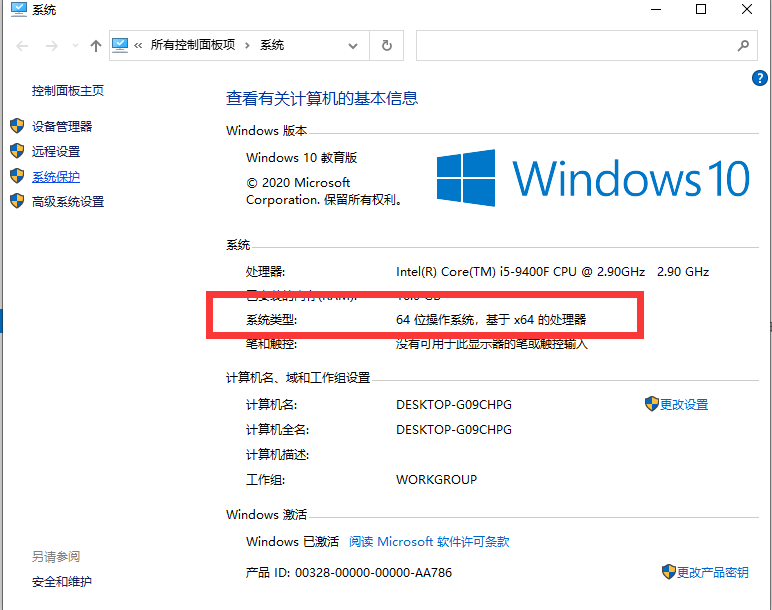772x610 pixels.
Task: Select Windows 已激活 status text
Action: click(x=292, y=542)
